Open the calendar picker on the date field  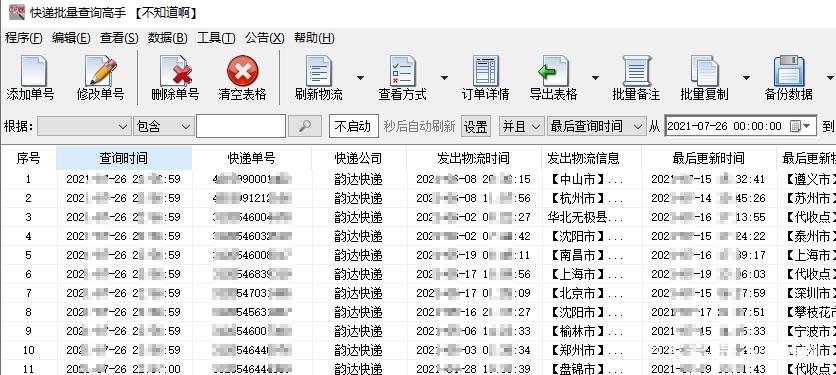point(801,126)
